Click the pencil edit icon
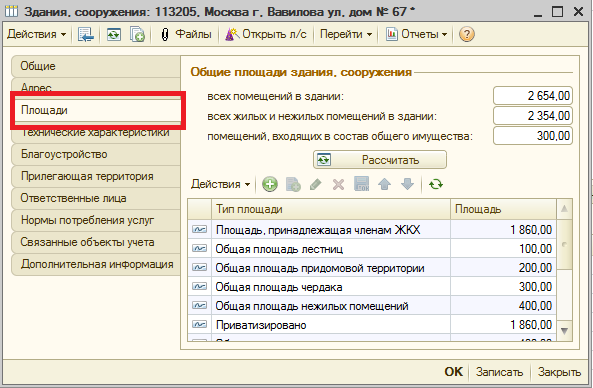This screenshot has height=388, width=593. [x=316, y=185]
